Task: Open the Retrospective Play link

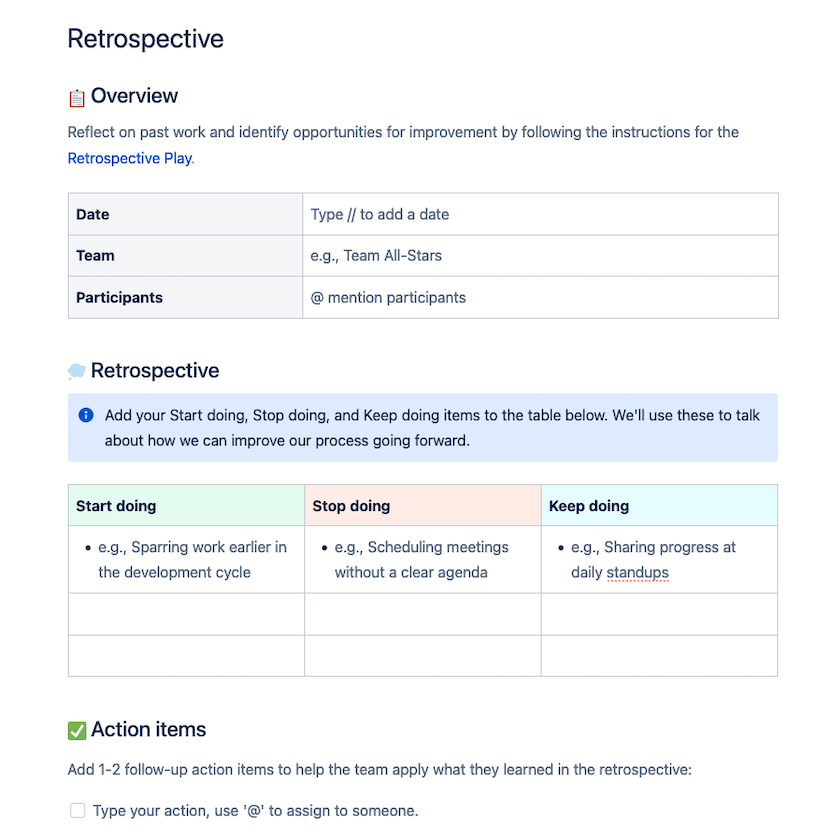Action: pyautogui.click(x=130, y=158)
